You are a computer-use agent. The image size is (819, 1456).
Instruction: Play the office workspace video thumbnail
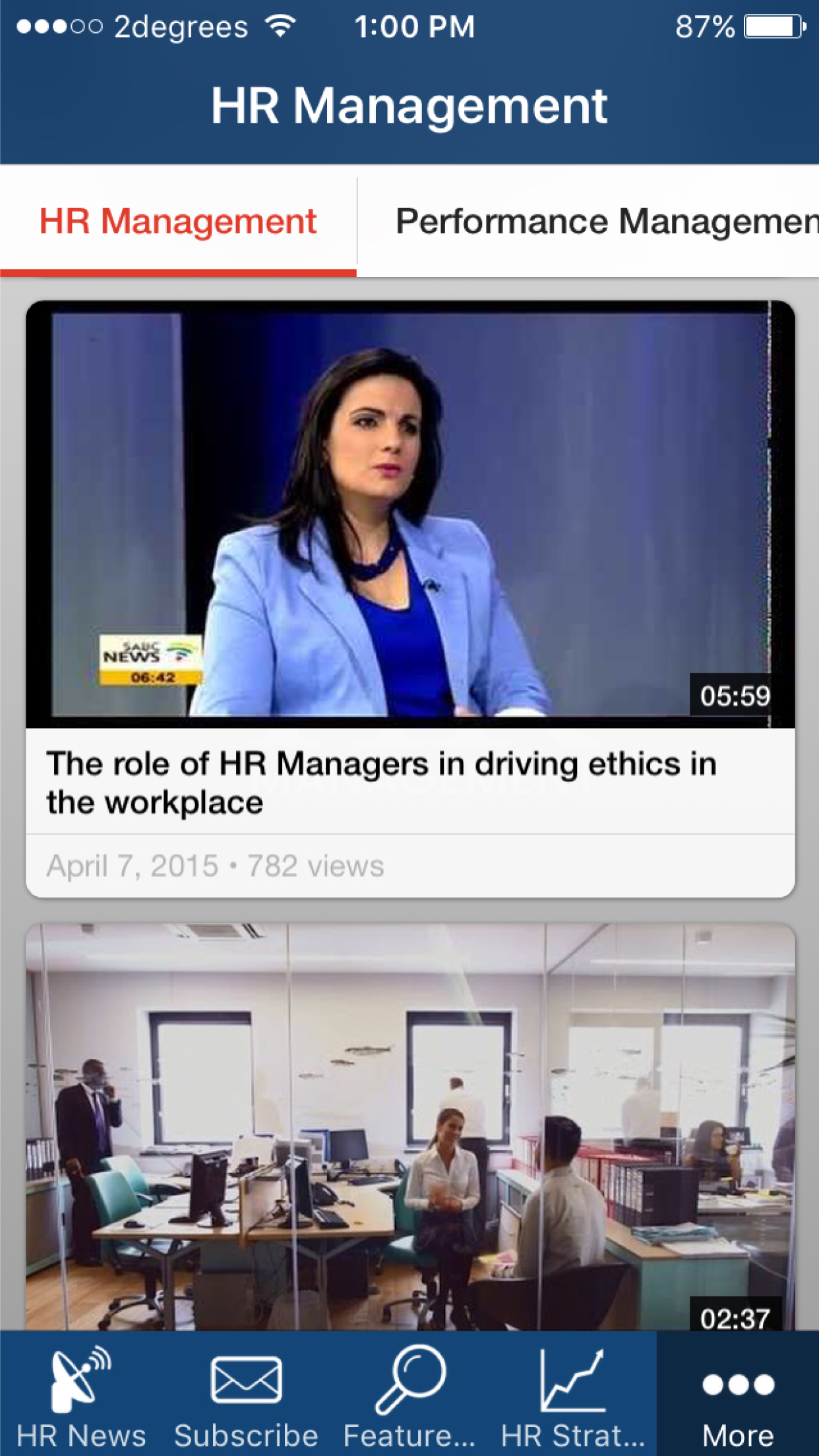click(410, 1127)
